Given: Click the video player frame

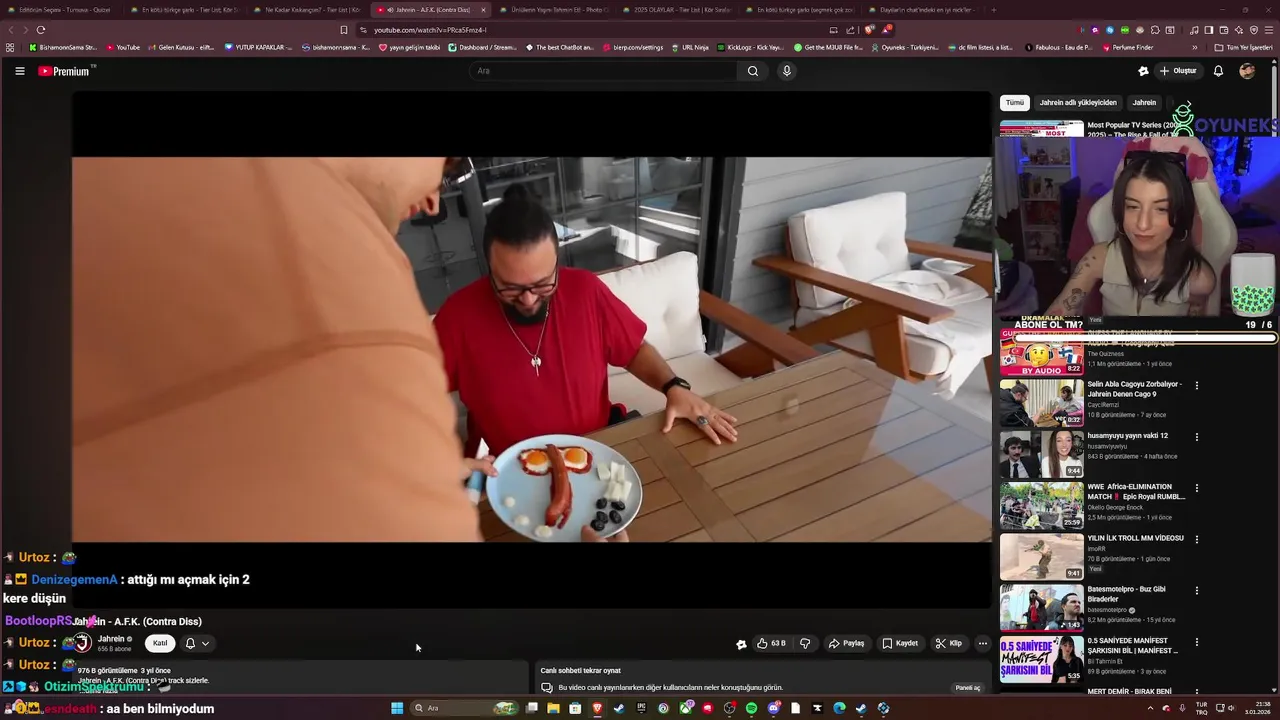Looking at the screenshot, I should (532, 349).
